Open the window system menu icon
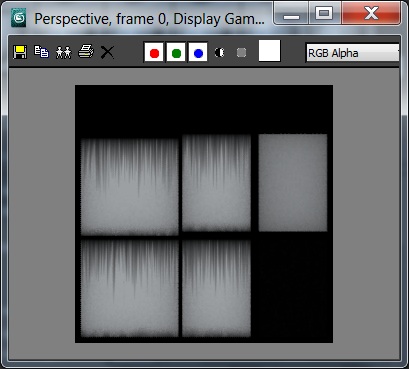This screenshot has width=409, height=369. (18, 18)
